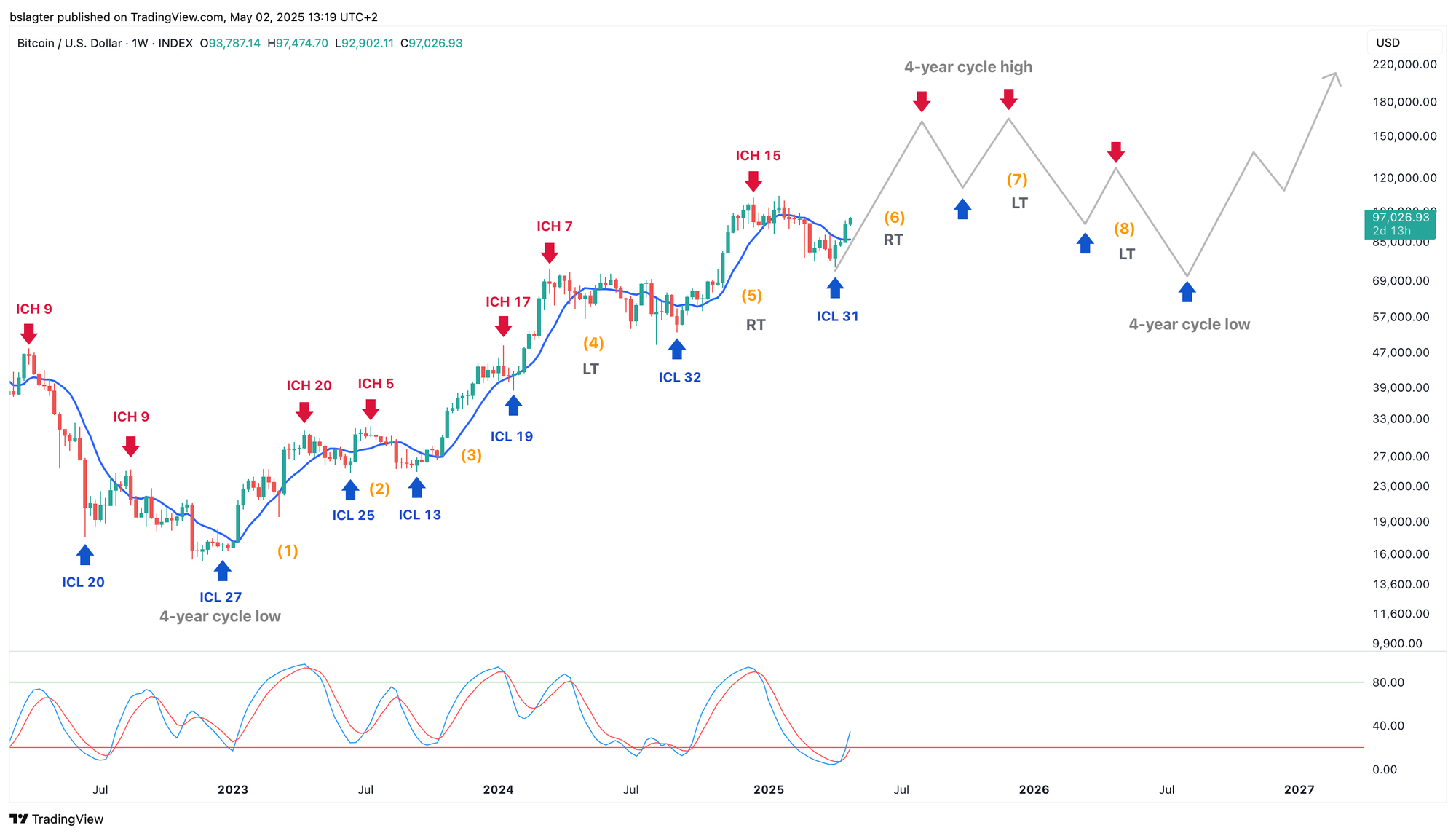Click the blue arrow above ICL 25
The image size is (1456, 836).
pyautogui.click(x=351, y=490)
